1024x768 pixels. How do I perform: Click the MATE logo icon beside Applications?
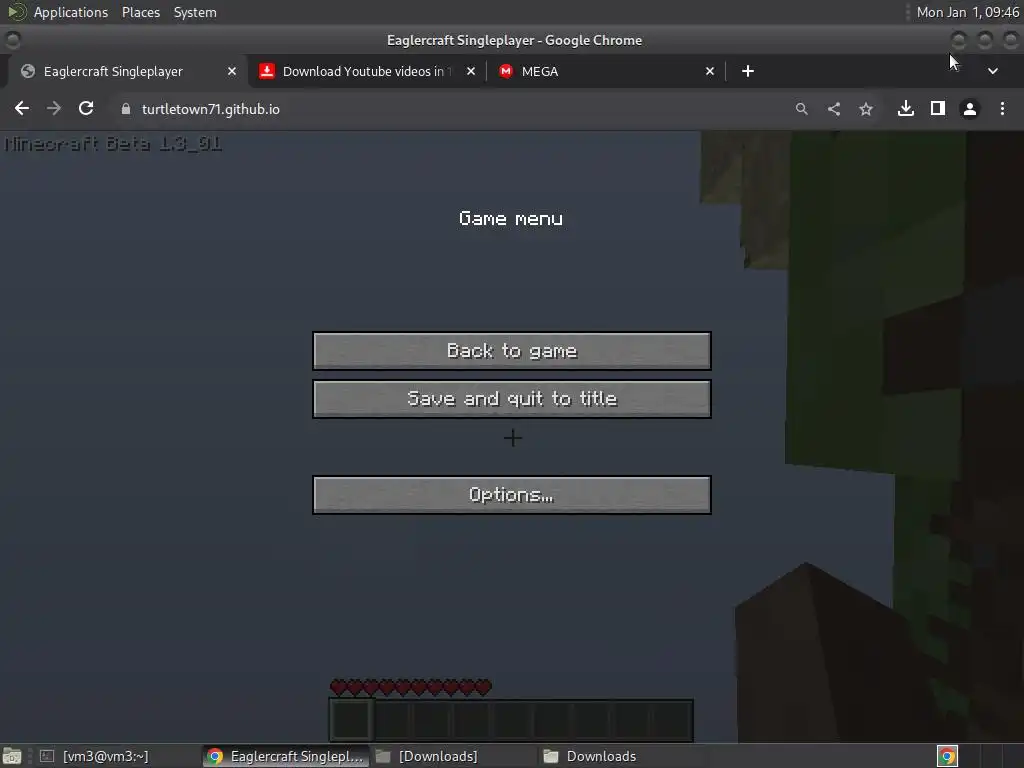pyautogui.click(x=16, y=12)
